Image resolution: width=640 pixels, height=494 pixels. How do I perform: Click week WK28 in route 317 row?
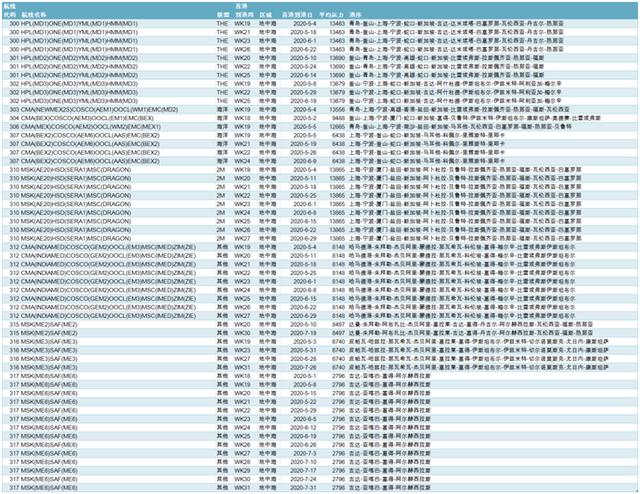coord(242,462)
